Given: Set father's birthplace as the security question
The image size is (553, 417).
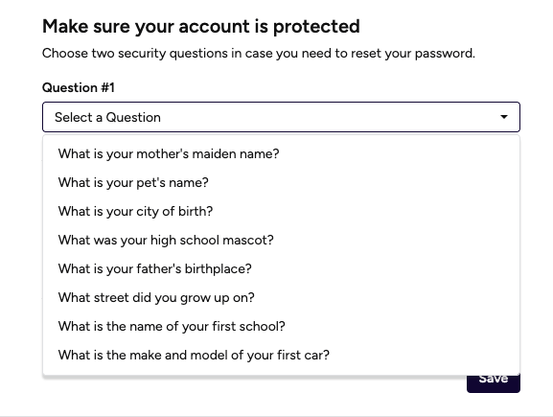Looking at the screenshot, I should click(281, 269).
